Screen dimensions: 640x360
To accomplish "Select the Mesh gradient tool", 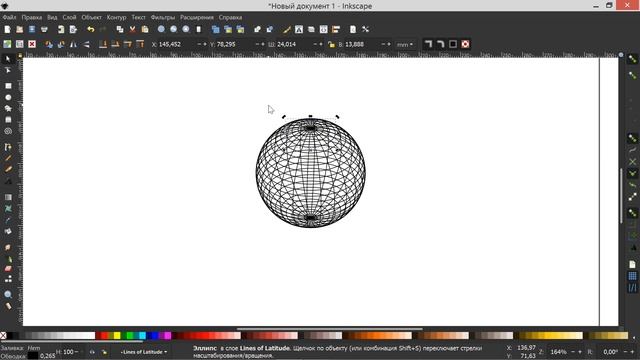I will [x=8, y=209].
